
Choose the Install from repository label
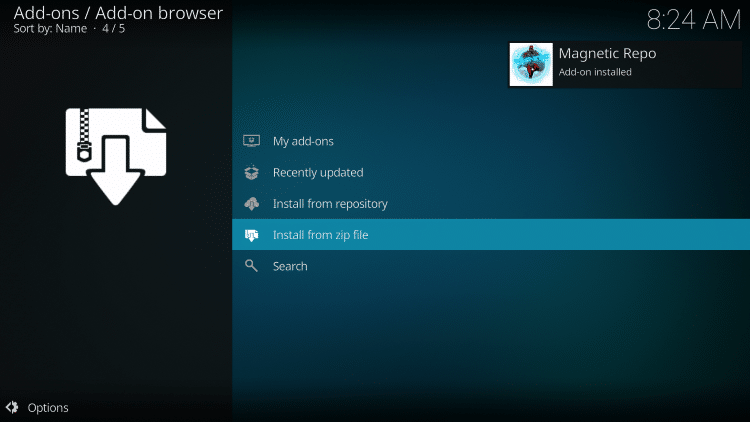tap(330, 204)
